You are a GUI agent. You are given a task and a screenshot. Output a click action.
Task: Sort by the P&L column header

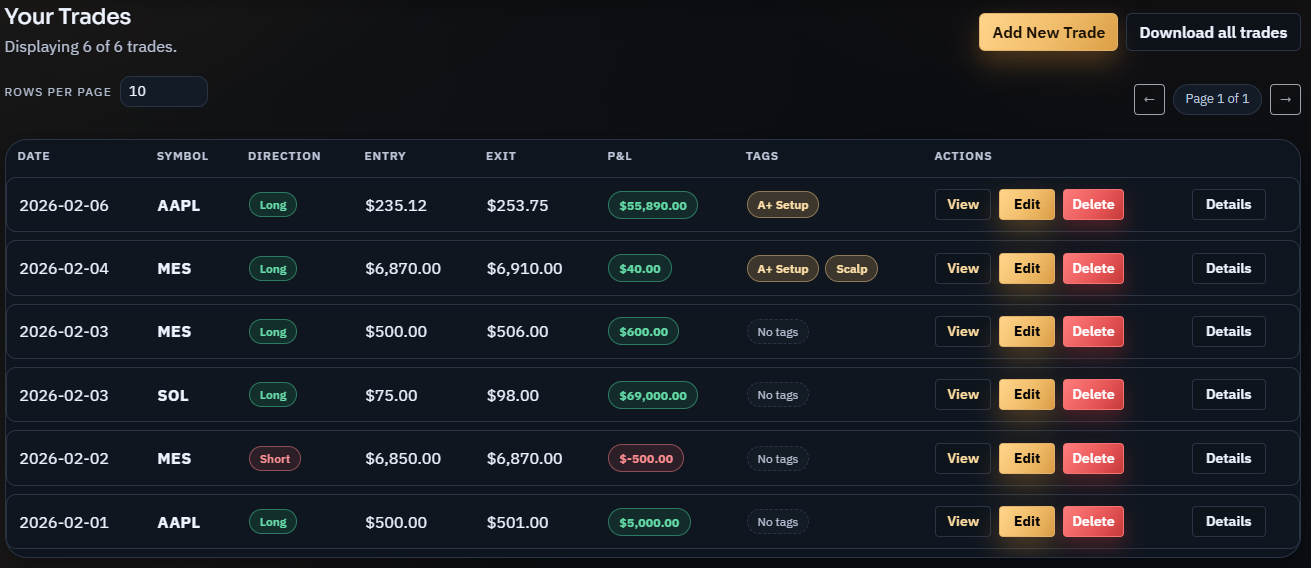[x=619, y=156]
